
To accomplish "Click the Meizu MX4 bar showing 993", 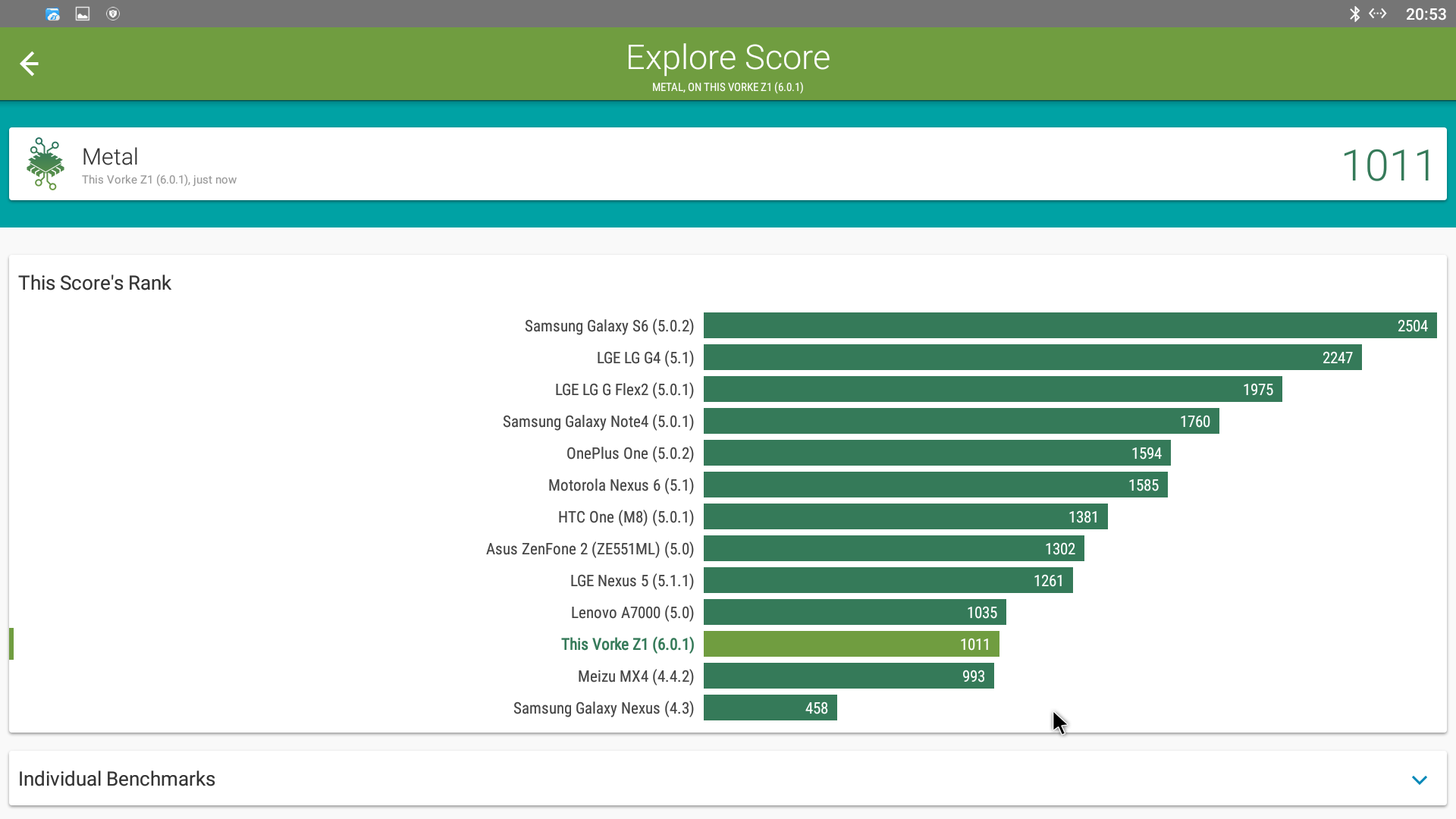I will [848, 676].
